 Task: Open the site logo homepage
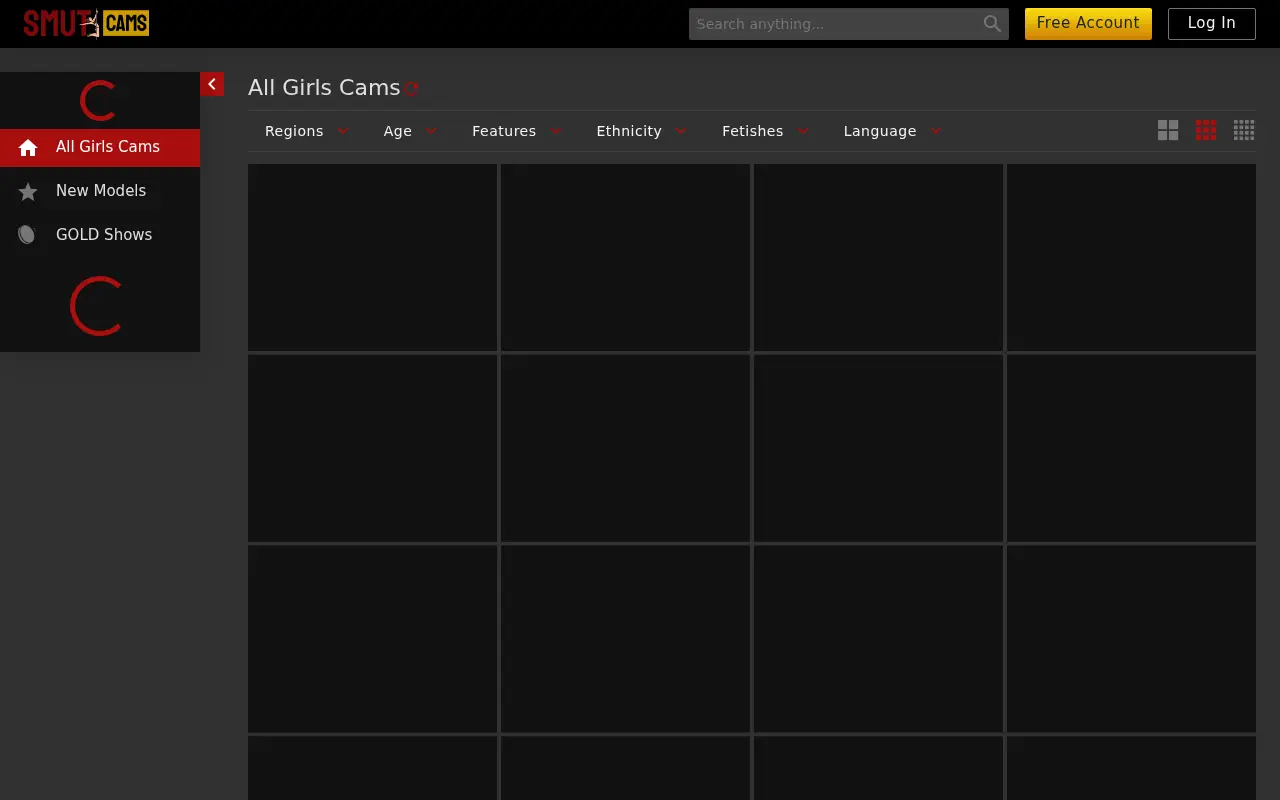[x=86, y=23]
